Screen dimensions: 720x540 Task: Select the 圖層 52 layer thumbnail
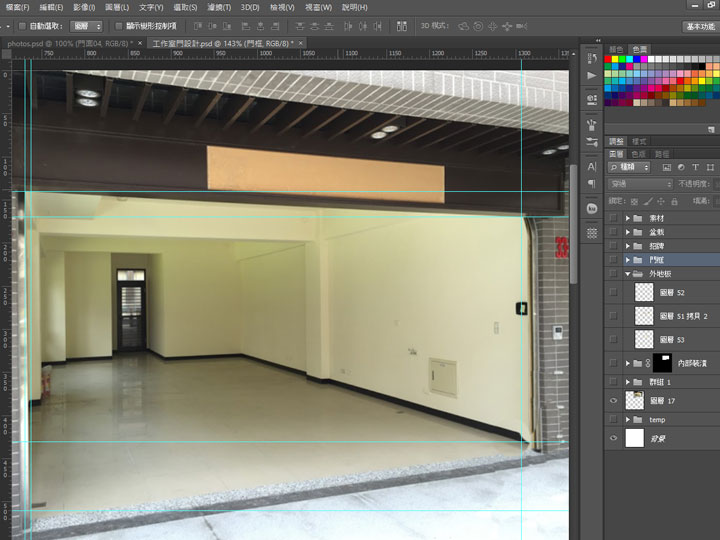[644, 292]
